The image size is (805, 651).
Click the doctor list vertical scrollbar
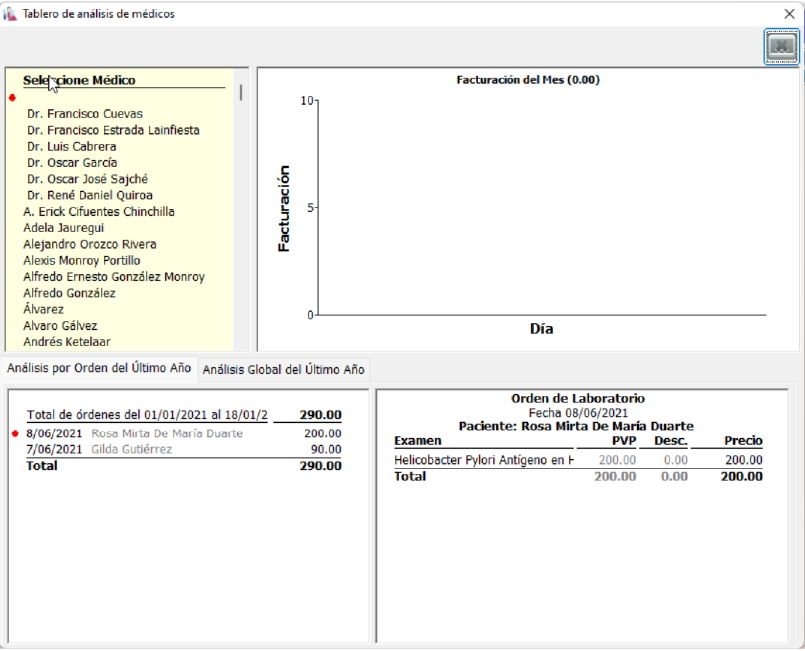(240, 93)
